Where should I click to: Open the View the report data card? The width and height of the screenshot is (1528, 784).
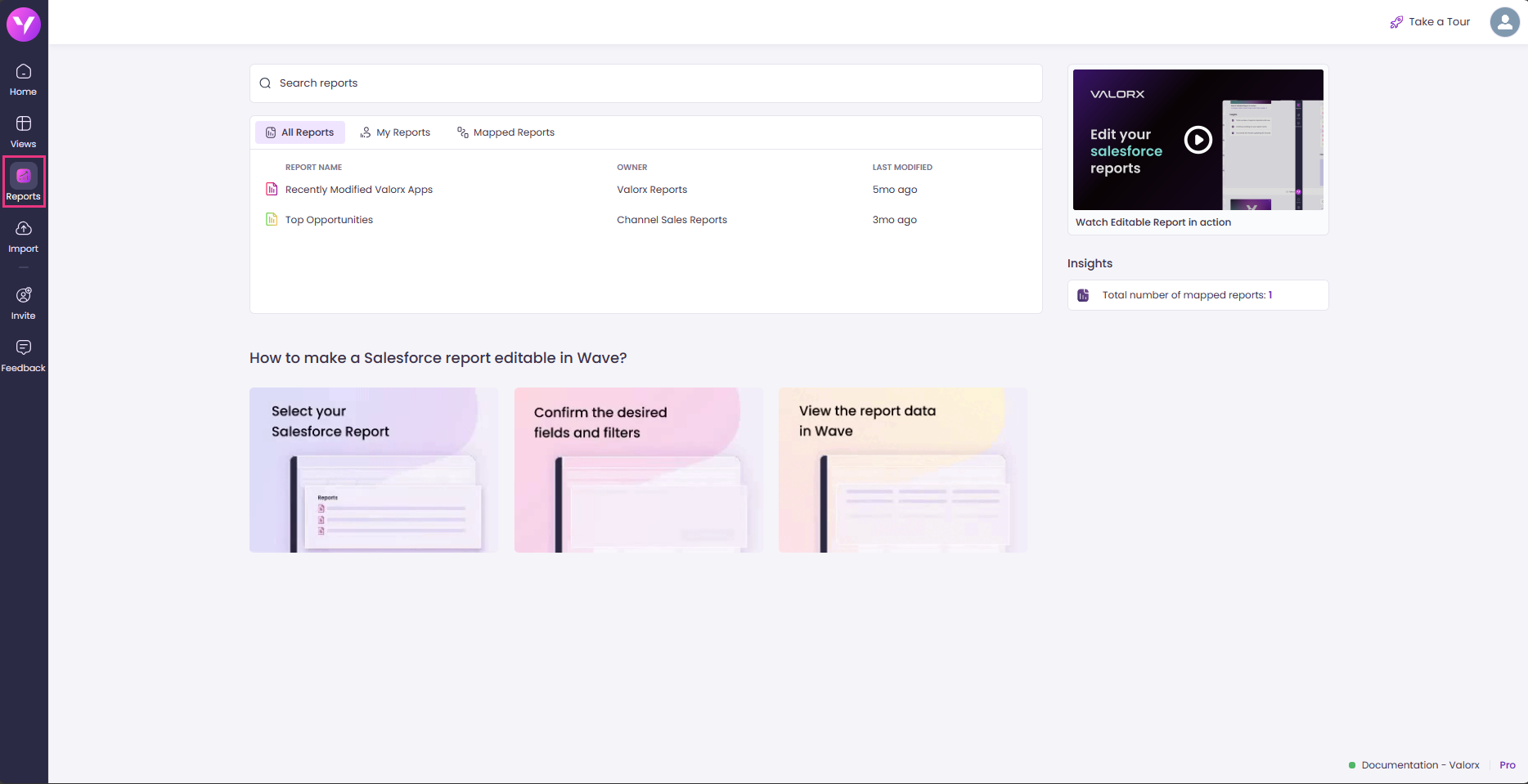coord(903,470)
